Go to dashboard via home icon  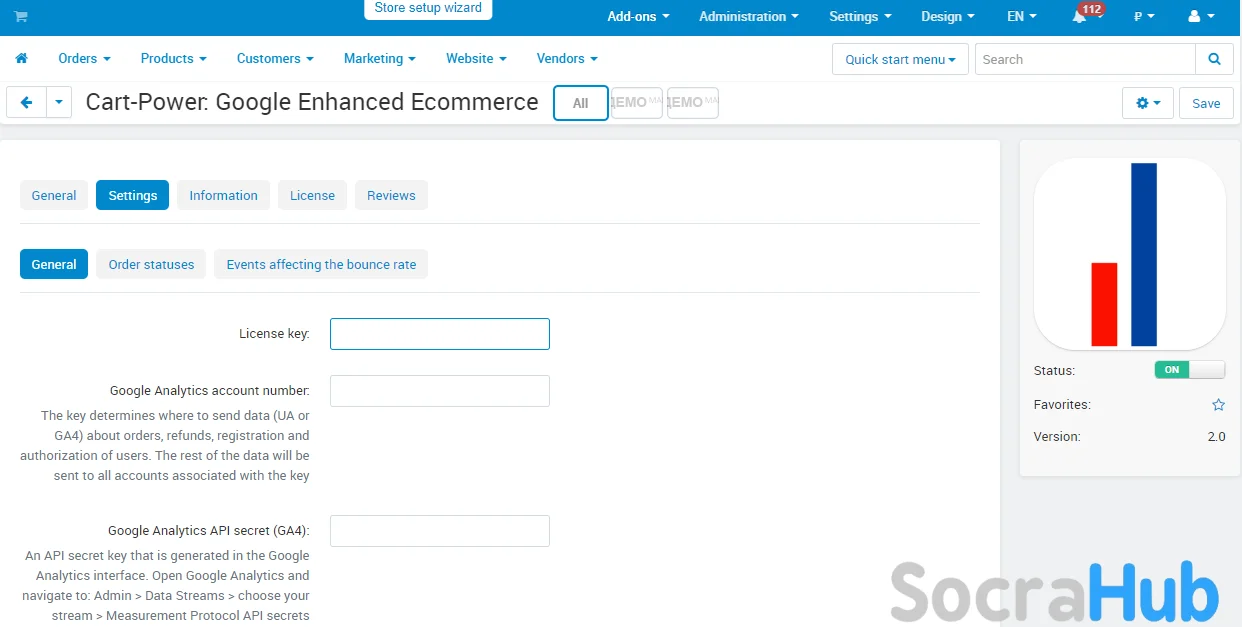coord(21,58)
